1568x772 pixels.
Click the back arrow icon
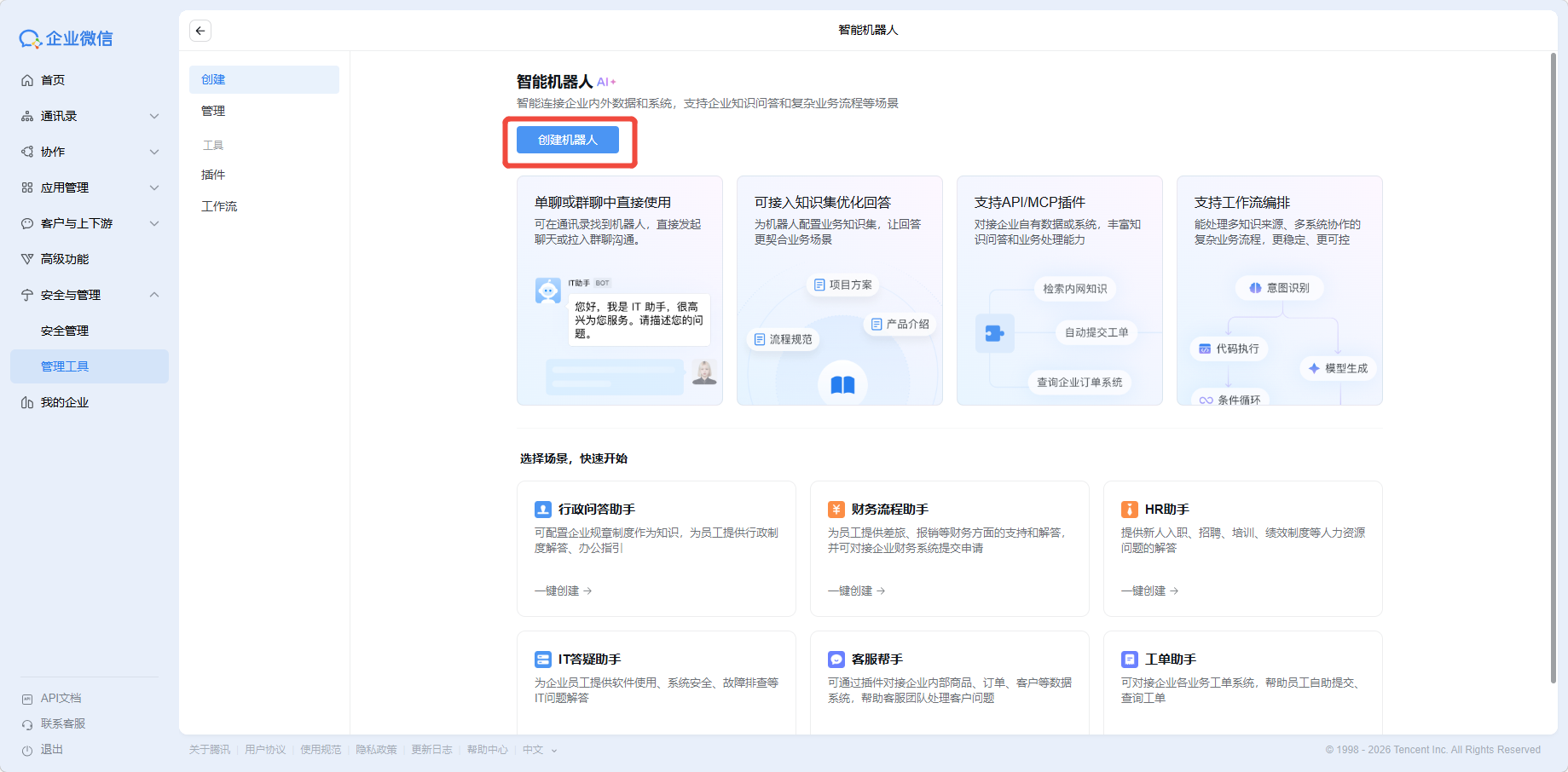pyautogui.click(x=200, y=31)
